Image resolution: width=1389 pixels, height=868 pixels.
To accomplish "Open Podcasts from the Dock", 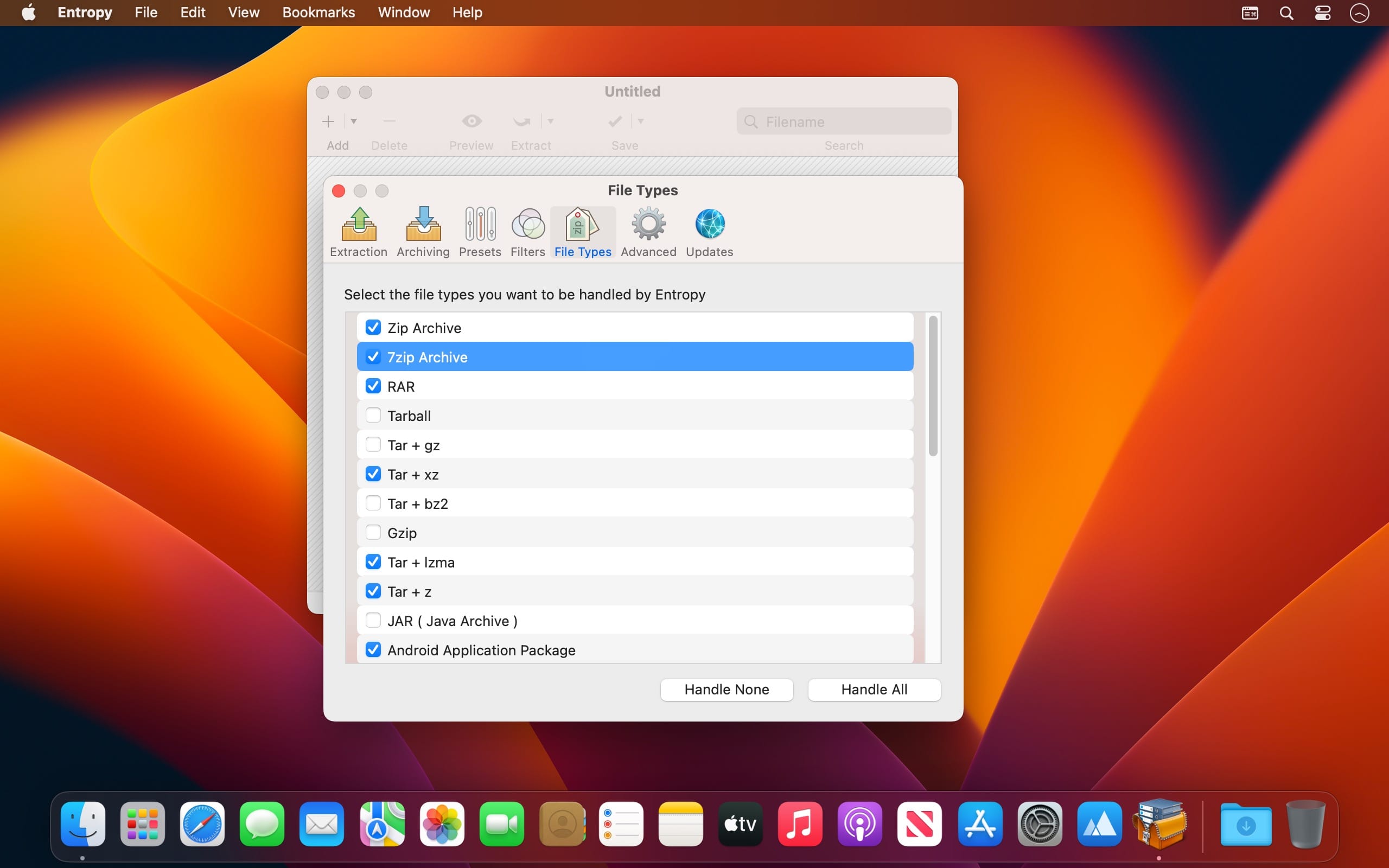I will click(x=860, y=824).
